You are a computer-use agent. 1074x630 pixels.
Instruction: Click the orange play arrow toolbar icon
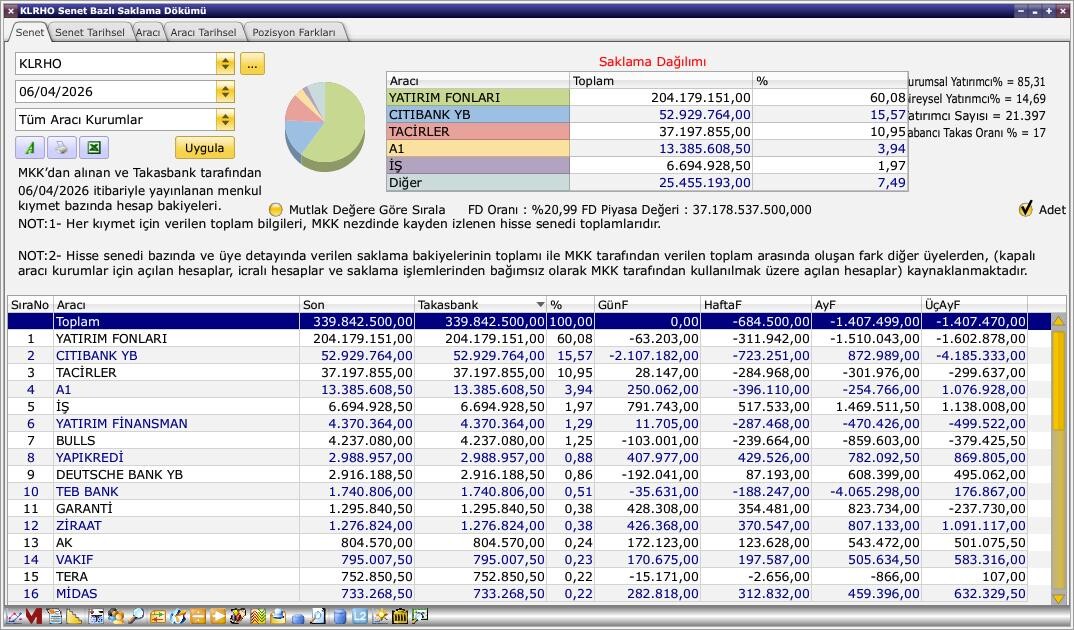218,617
